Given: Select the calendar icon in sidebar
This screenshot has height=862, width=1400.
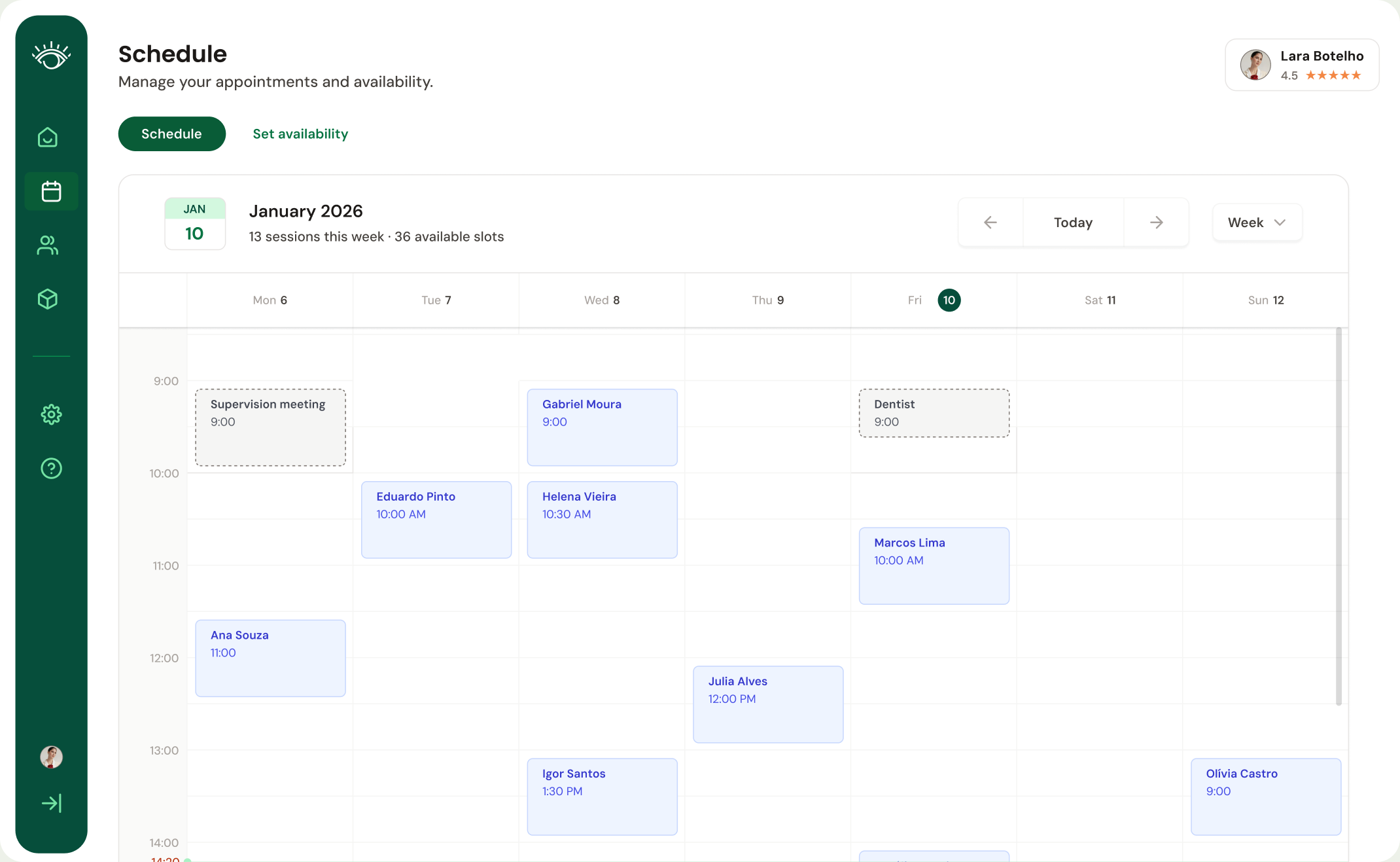Looking at the screenshot, I should pos(51,191).
